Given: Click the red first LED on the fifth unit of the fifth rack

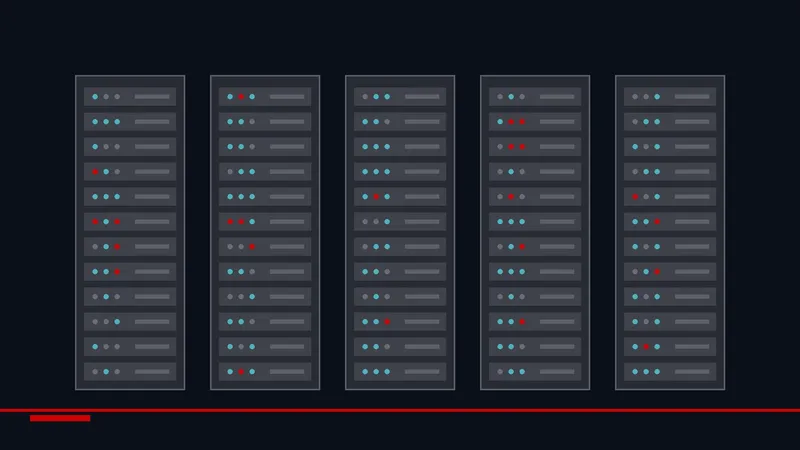Looking at the screenshot, I should coord(635,196).
